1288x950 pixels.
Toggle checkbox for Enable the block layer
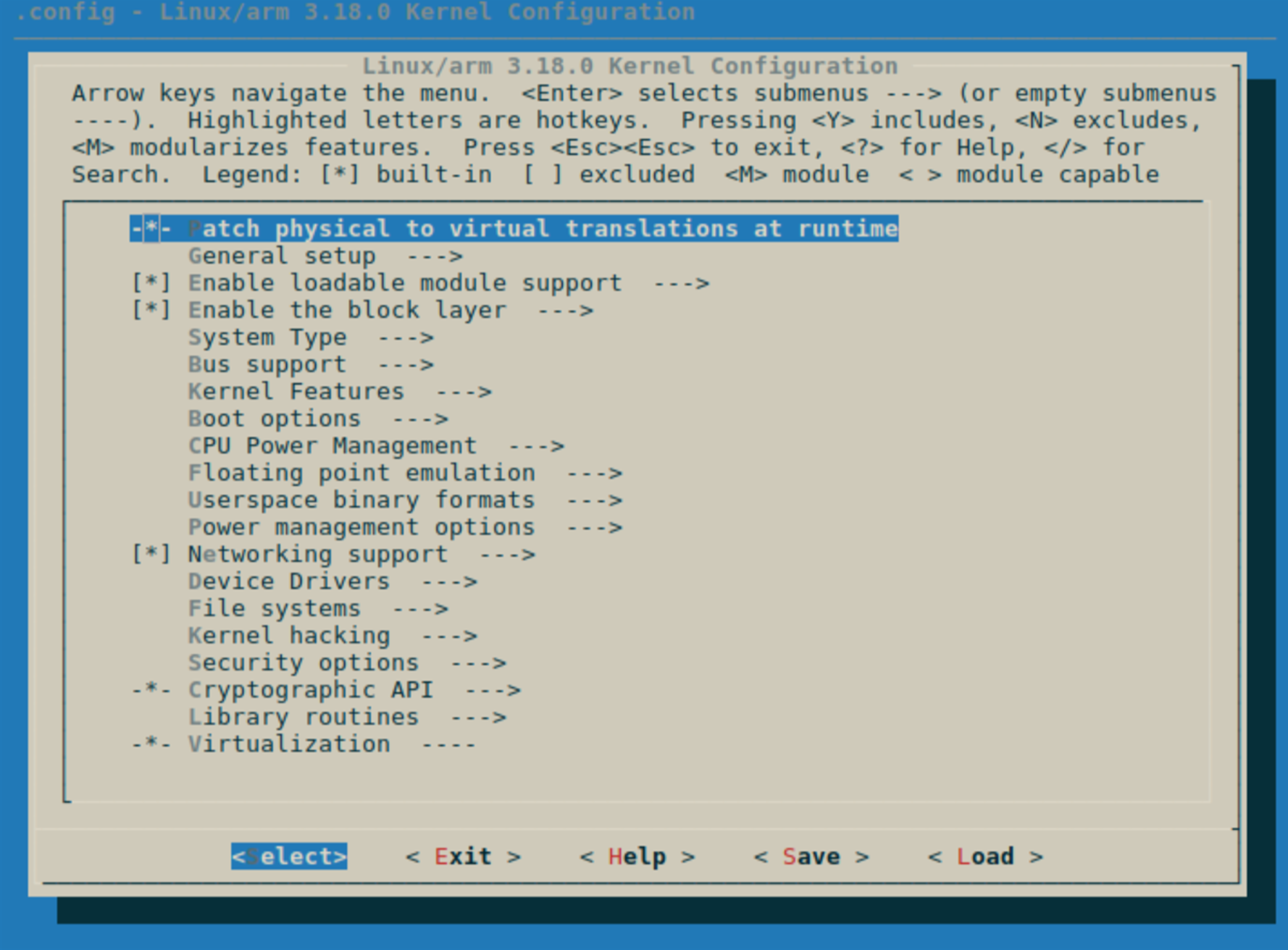tap(151, 311)
